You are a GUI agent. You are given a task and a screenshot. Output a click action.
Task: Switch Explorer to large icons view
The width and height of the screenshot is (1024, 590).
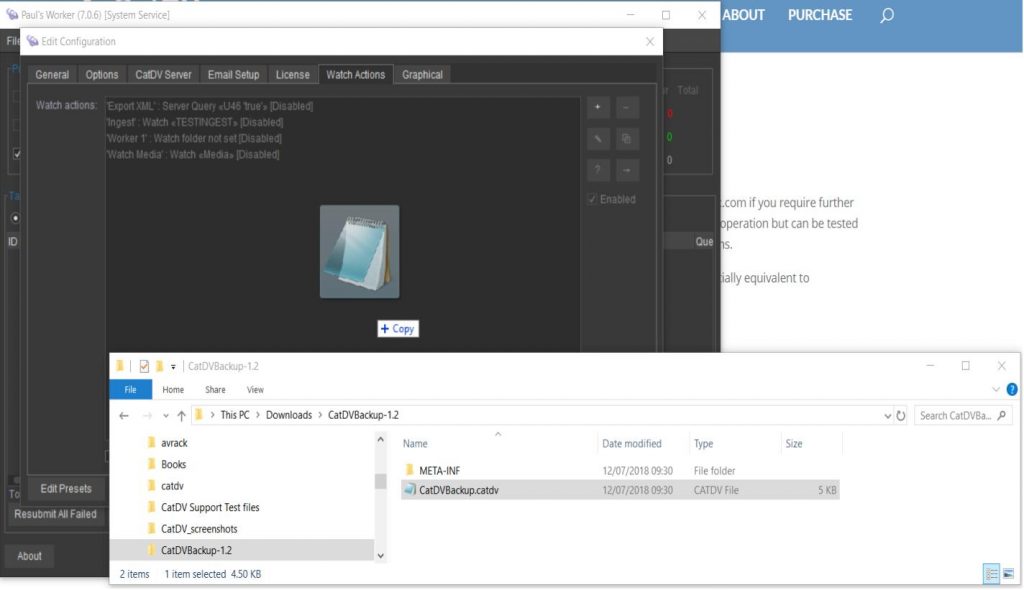click(x=1008, y=574)
